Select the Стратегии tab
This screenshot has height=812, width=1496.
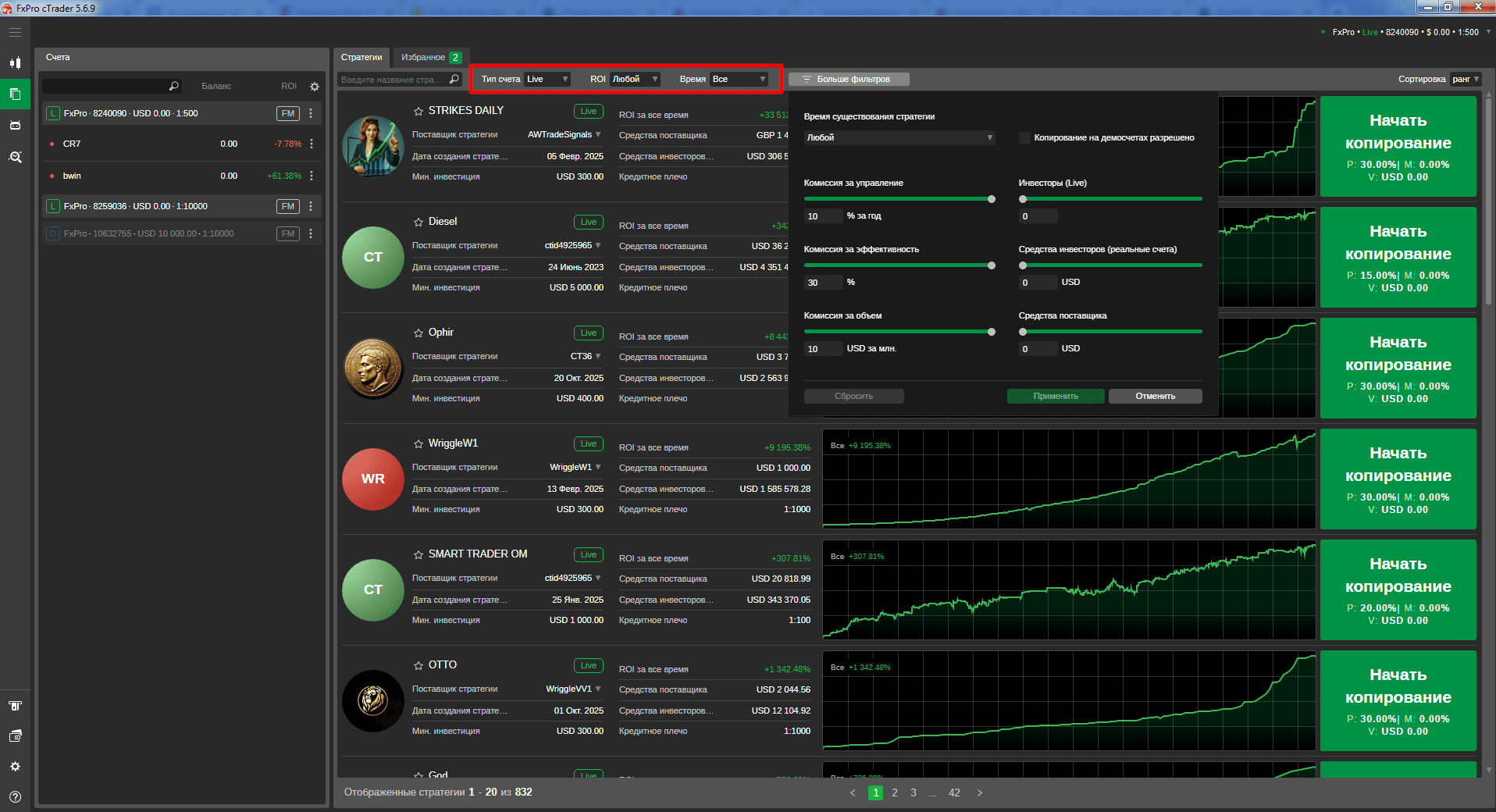point(362,57)
